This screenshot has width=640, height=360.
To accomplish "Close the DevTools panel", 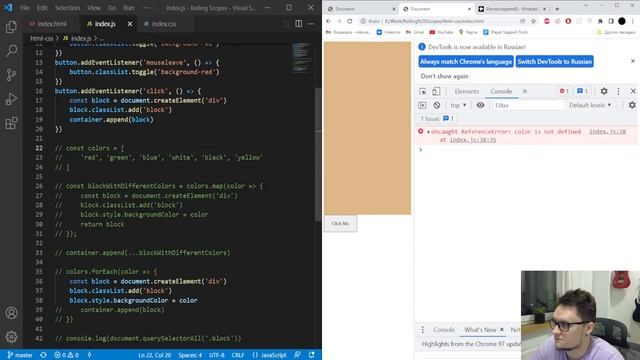I will pos(633,91).
